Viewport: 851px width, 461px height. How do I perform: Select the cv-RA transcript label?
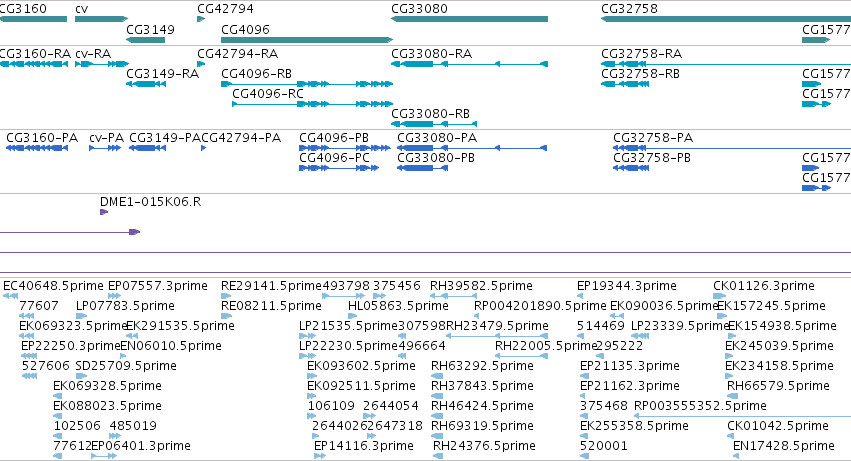(93, 54)
